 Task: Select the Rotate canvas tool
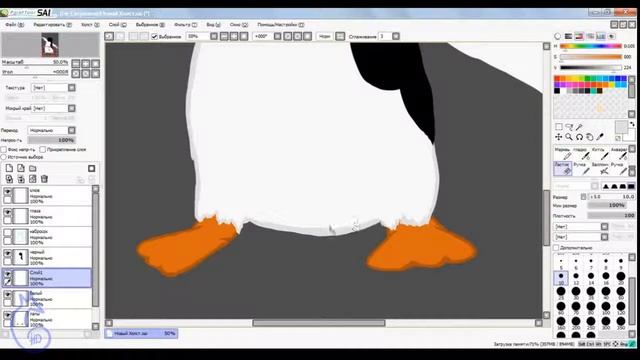point(579,137)
